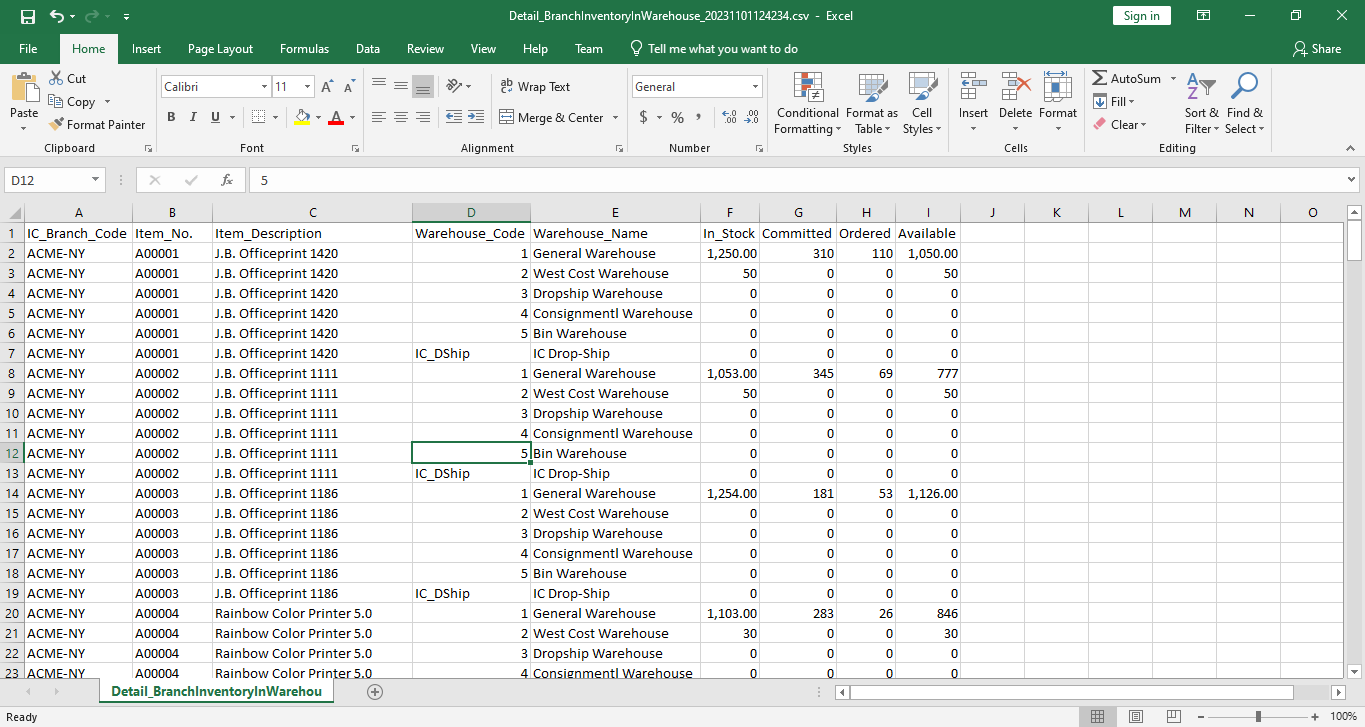Toggle Italic formatting

point(193,118)
